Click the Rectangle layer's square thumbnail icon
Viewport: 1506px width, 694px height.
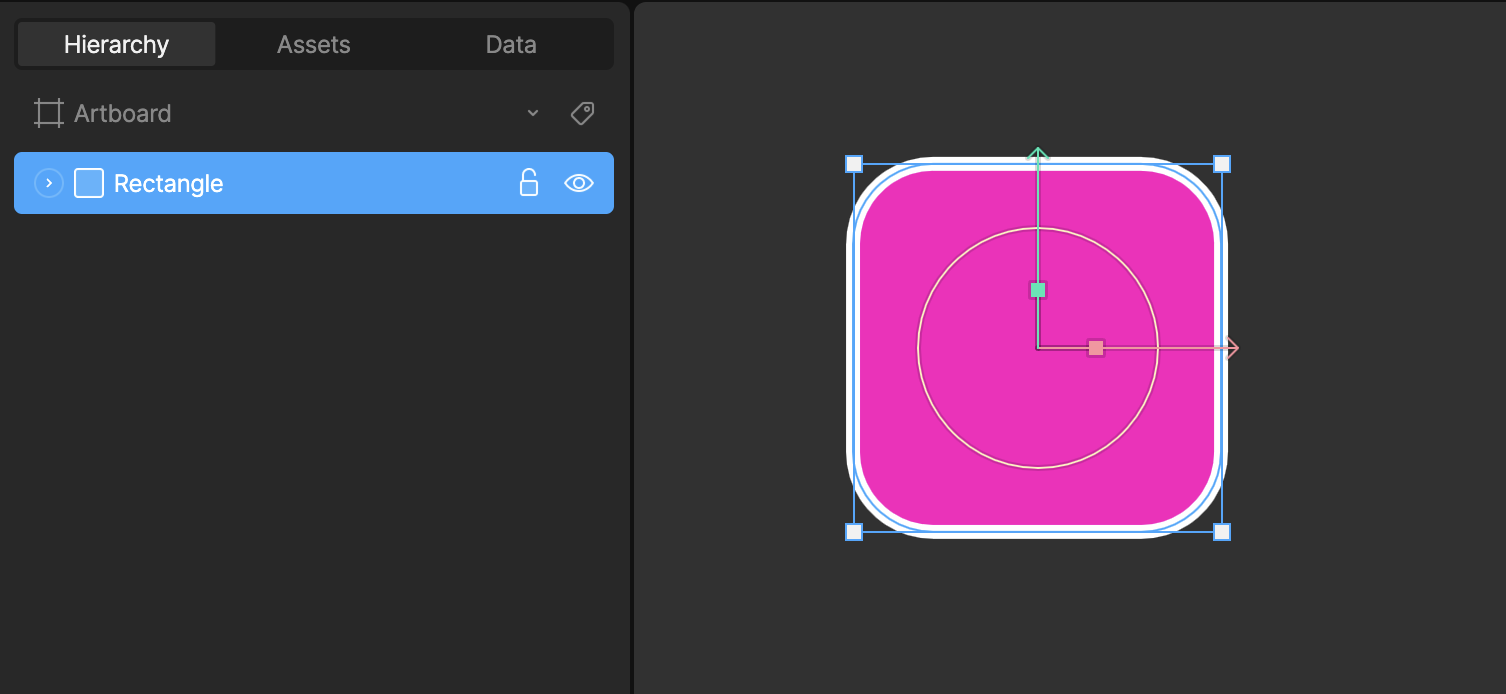88,183
